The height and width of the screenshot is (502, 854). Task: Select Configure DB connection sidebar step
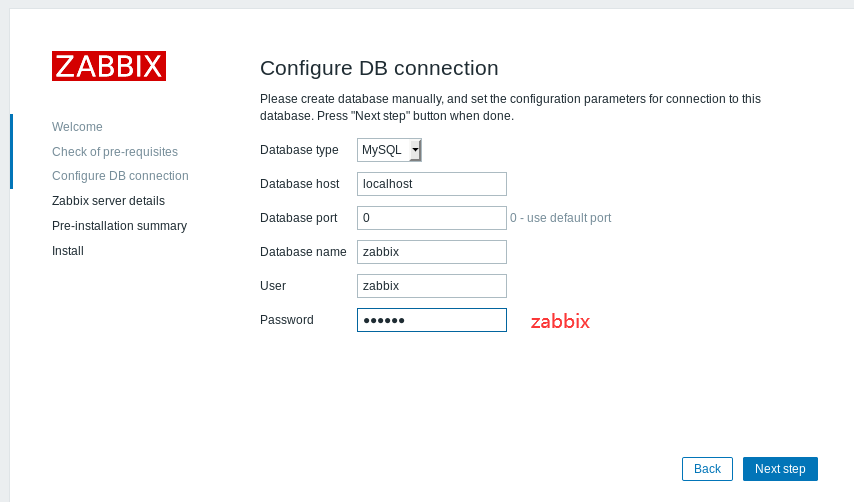pos(120,176)
